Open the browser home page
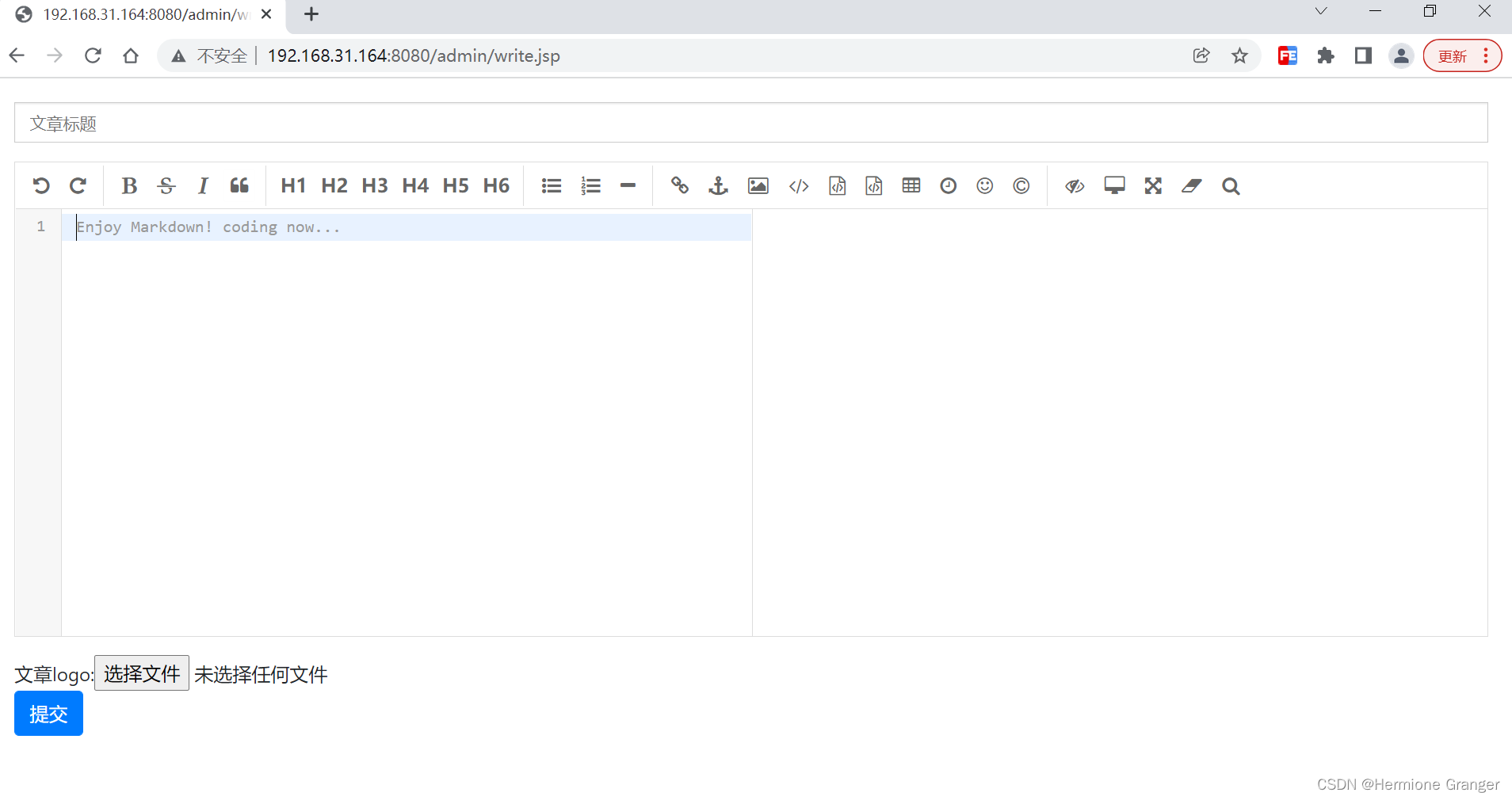Screen dimensions: 1512x800 [131, 55]
